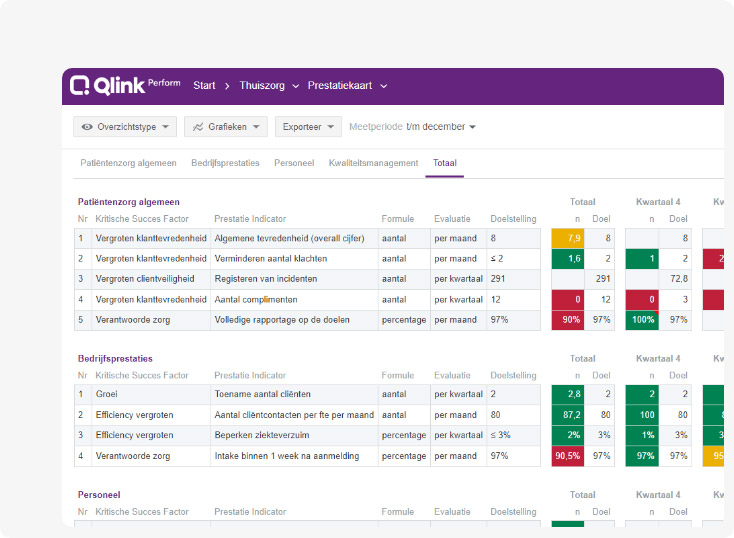The height and width of the screenshot is (538, 734).
Task: Click the chart icon in Grafieken
Action: click(198, 127)
